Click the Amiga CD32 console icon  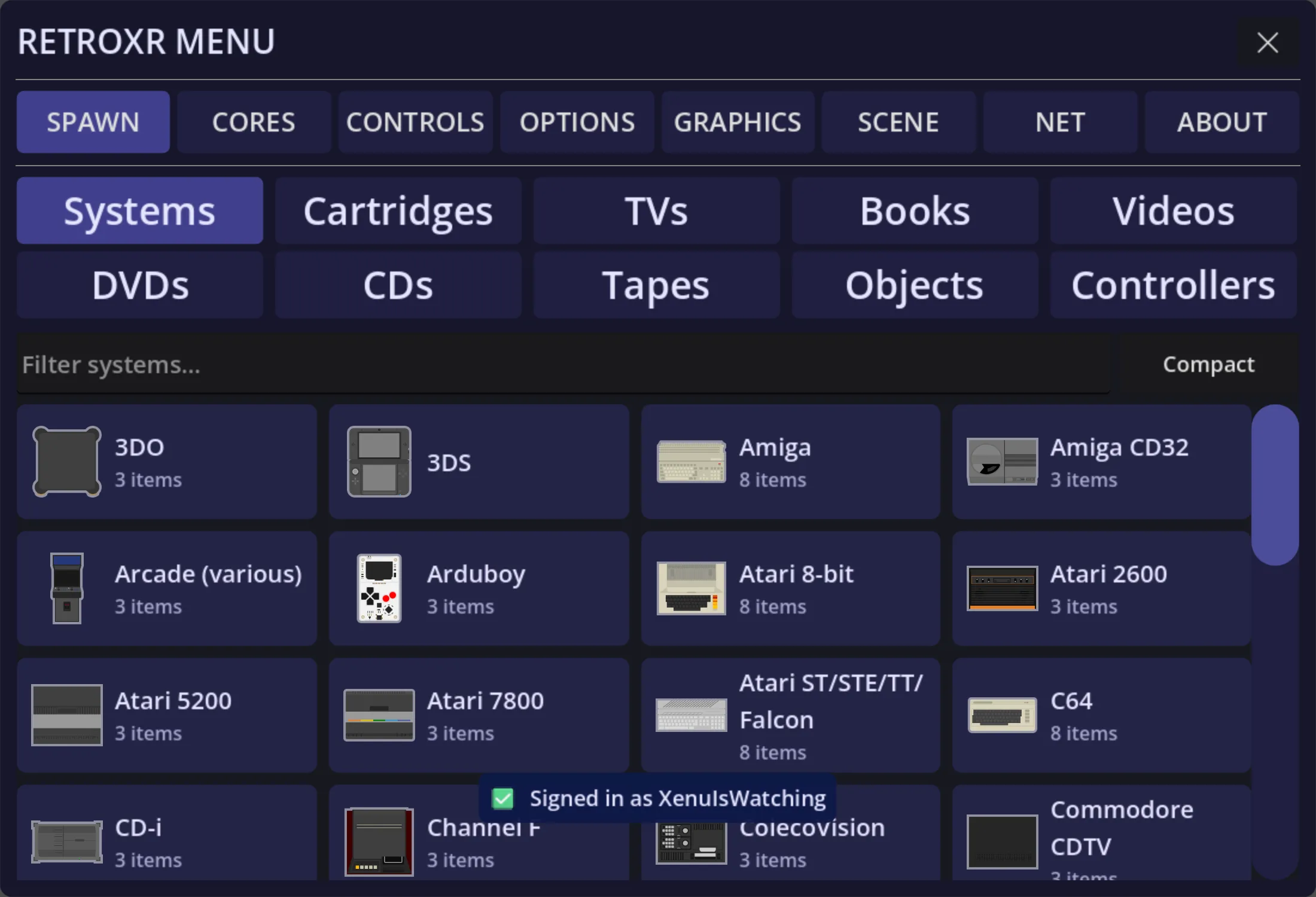(x=1002, y=462)
